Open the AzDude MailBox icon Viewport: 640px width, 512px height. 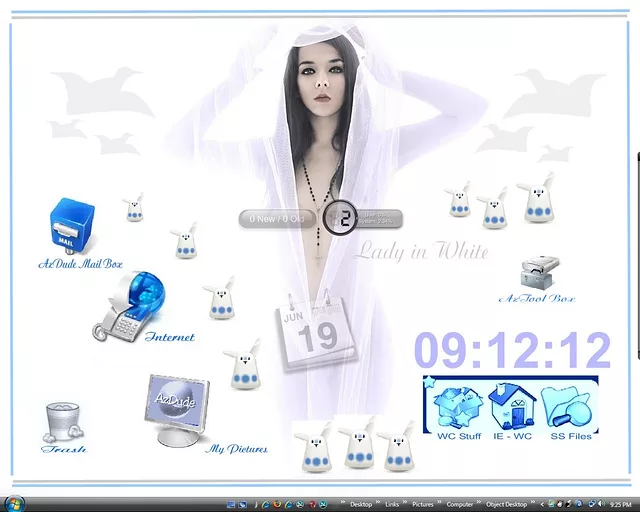(x=72, y=228)
